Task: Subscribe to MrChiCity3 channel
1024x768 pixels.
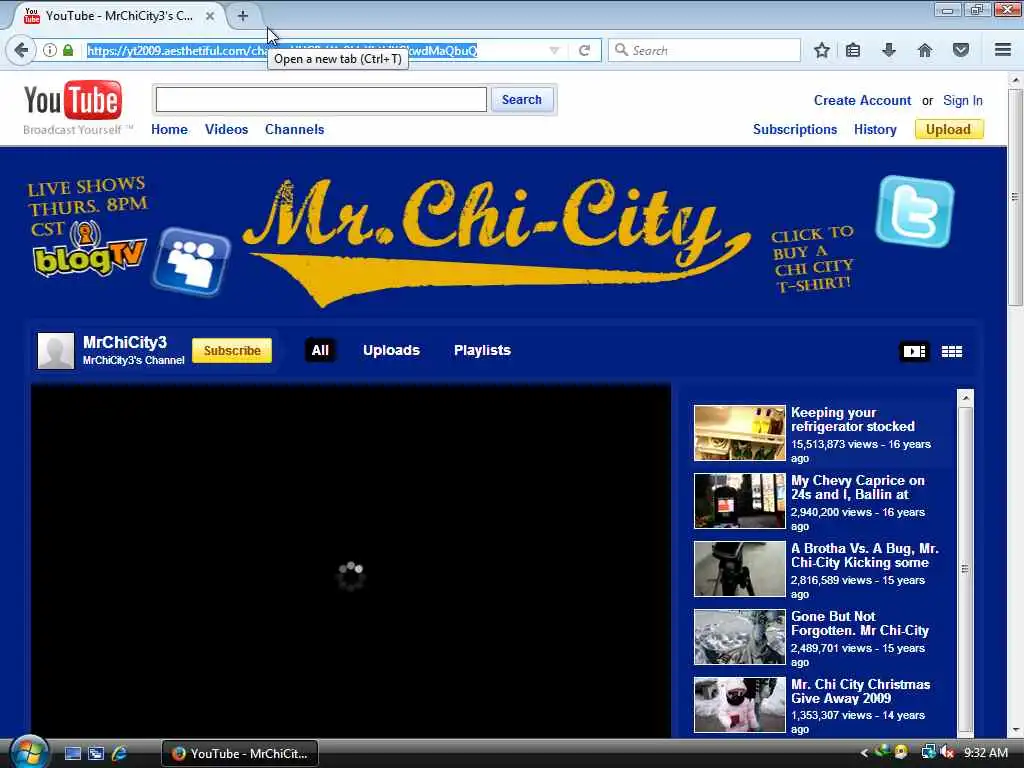Action: point(232,351)
